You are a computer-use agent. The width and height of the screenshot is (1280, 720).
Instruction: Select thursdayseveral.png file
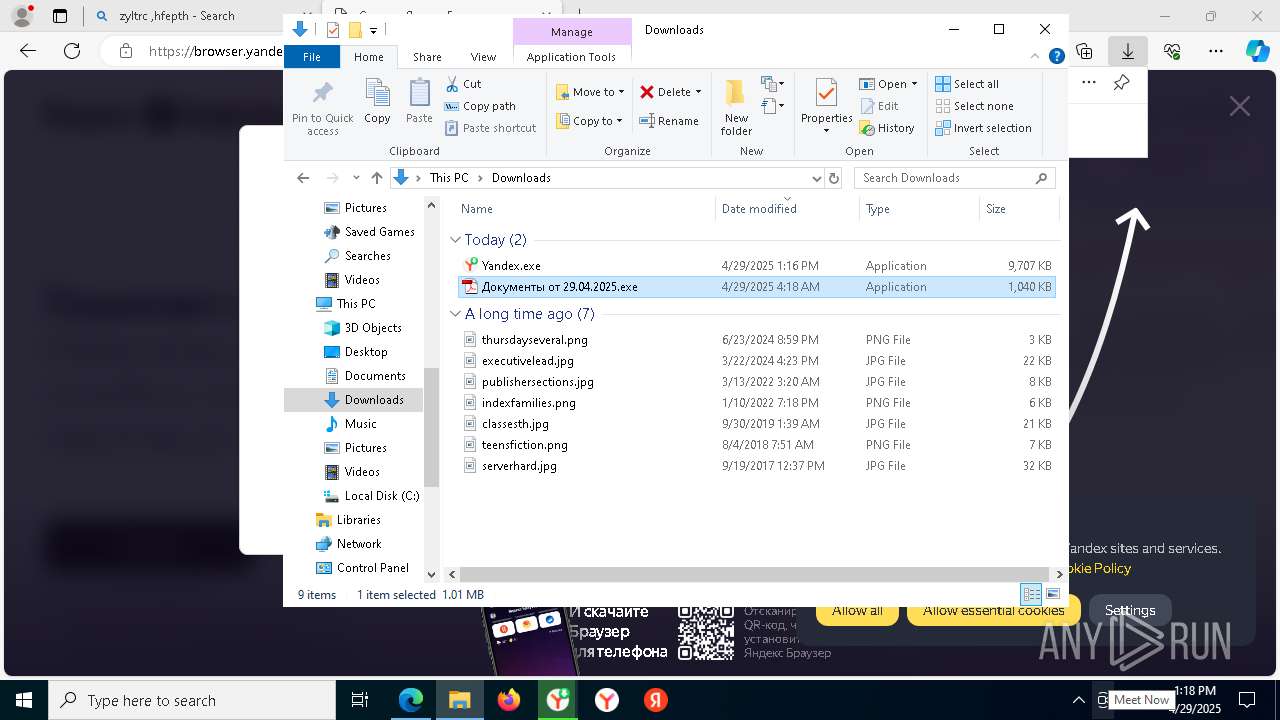[757, 340]
